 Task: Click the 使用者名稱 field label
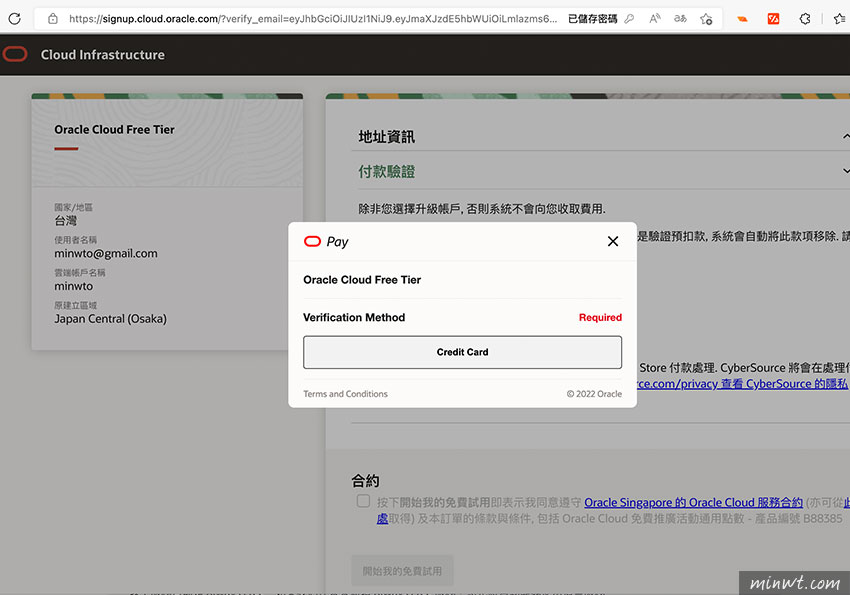75,240
